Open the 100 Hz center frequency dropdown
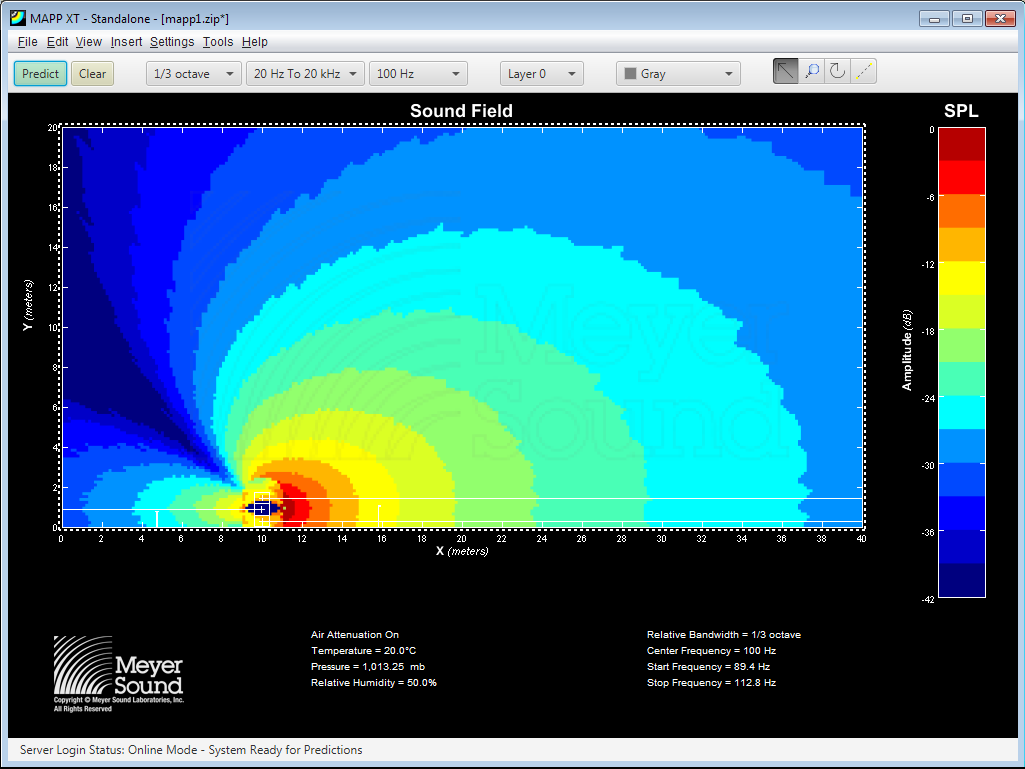Viewport: 1025px width, 769px height. pyautogui.click(x=418, y=74)
